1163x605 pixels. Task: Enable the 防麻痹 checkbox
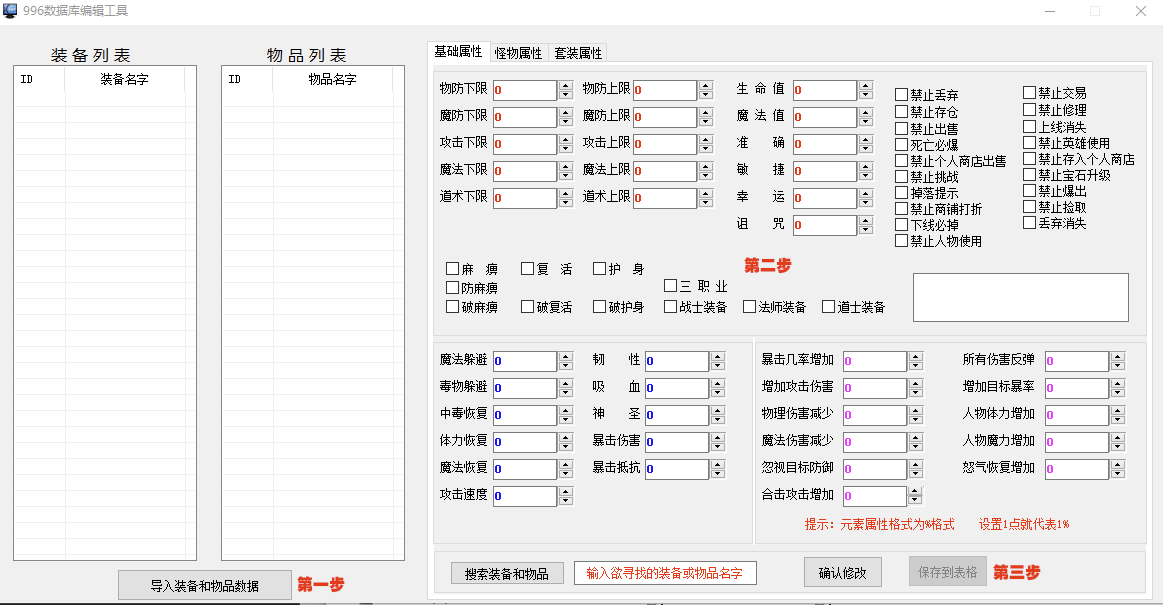[452, 288]
